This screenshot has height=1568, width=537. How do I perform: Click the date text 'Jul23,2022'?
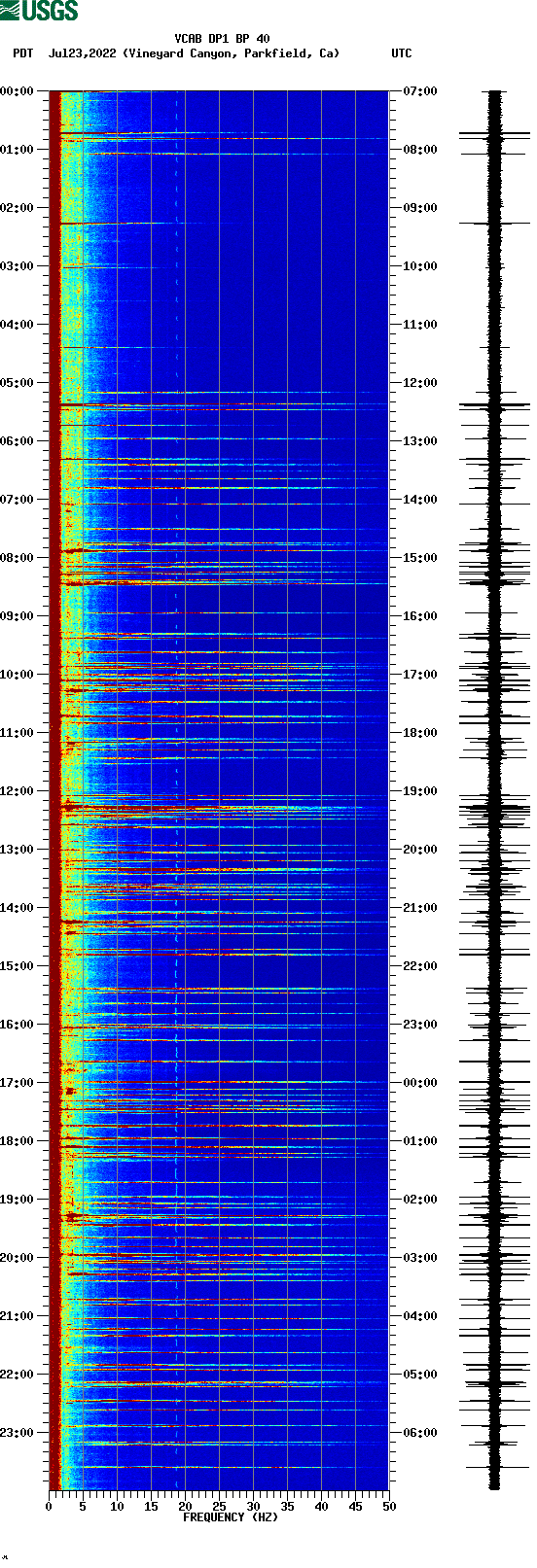[x=82, y=53]
